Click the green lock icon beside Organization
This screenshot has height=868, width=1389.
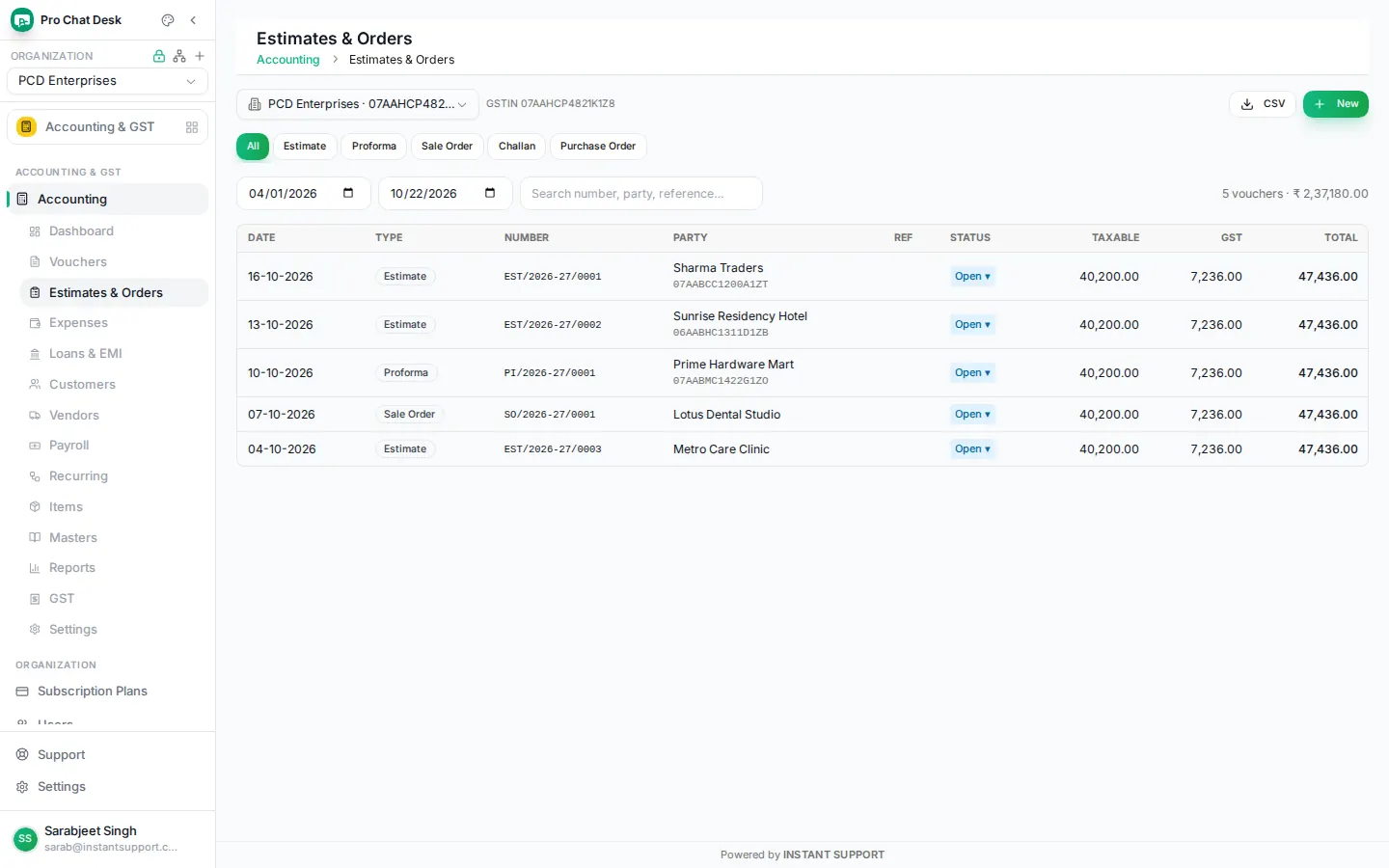point(159,56)
